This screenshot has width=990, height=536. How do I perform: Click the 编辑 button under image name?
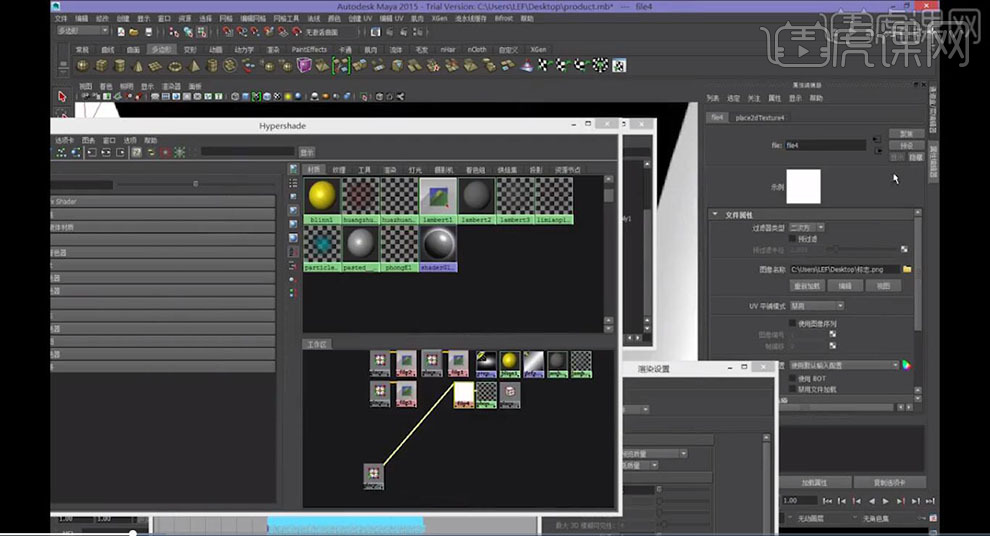(x=845, y=286)
